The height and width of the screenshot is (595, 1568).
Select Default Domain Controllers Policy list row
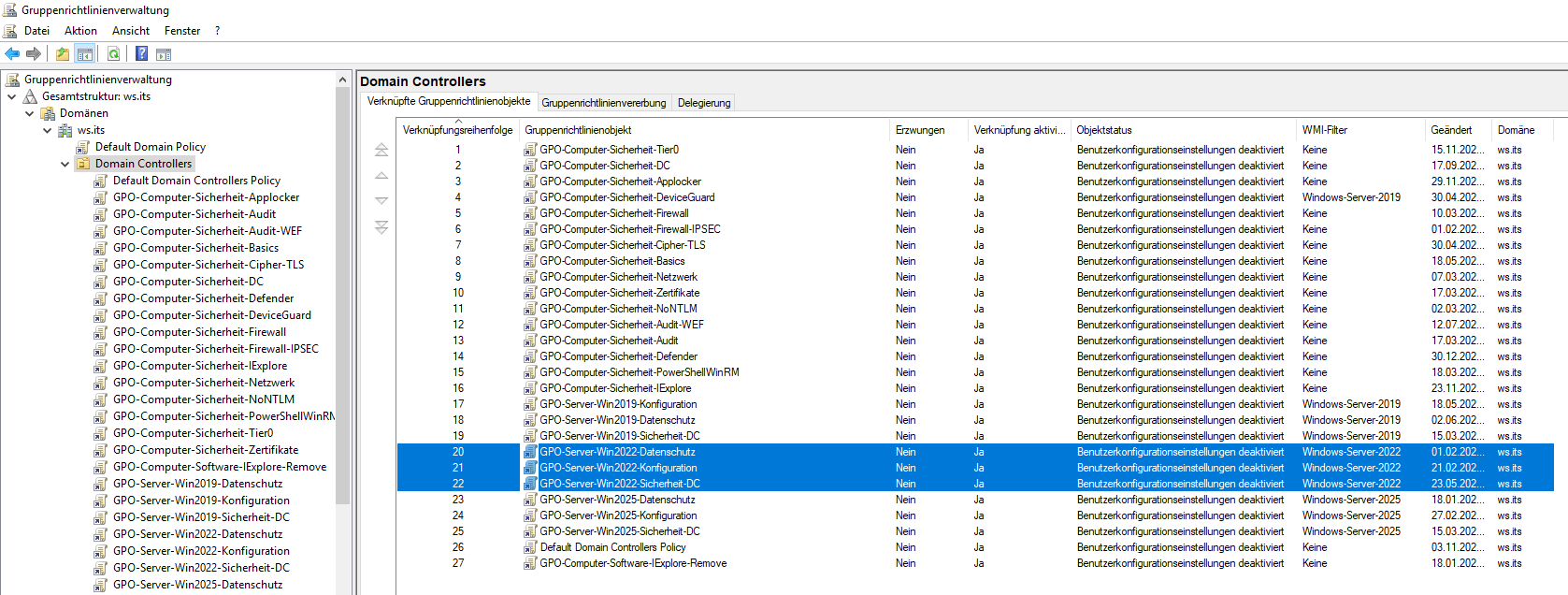(975, 547)
